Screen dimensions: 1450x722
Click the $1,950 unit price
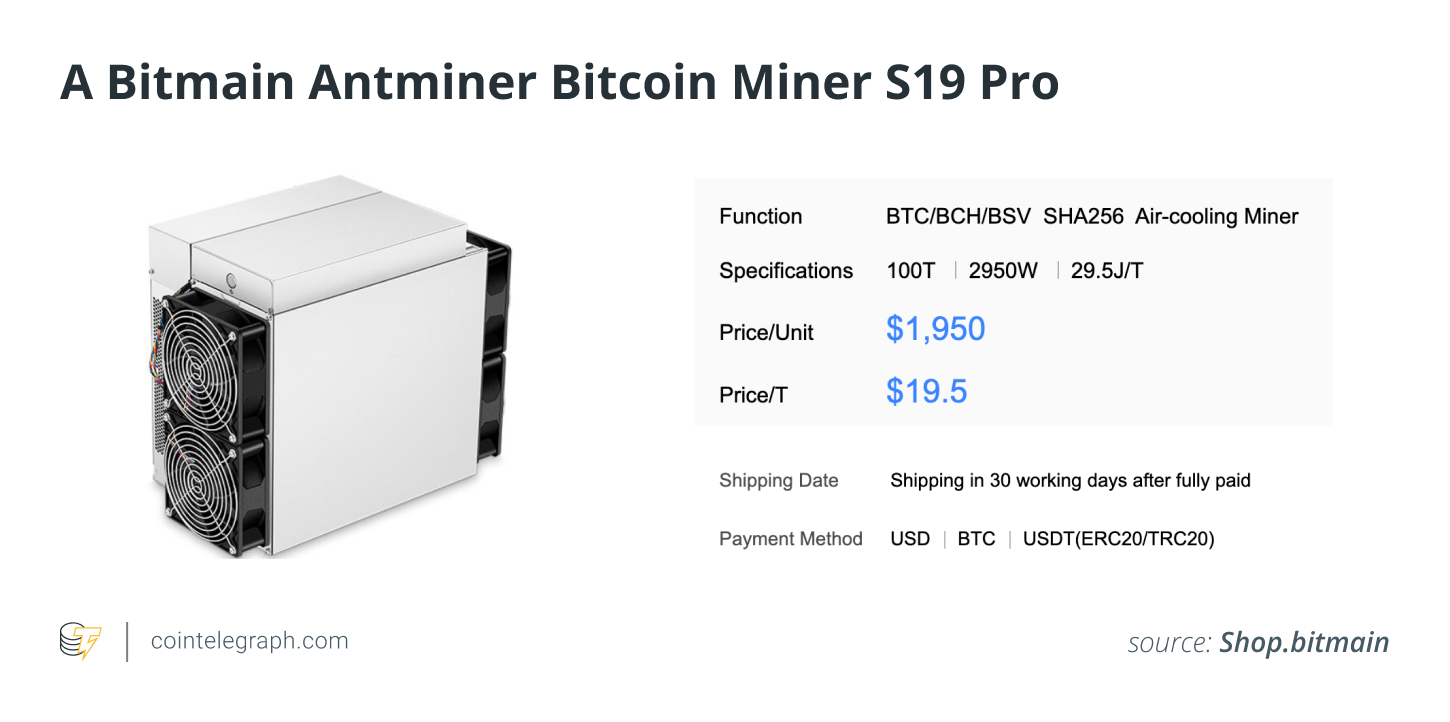point(935,329)
